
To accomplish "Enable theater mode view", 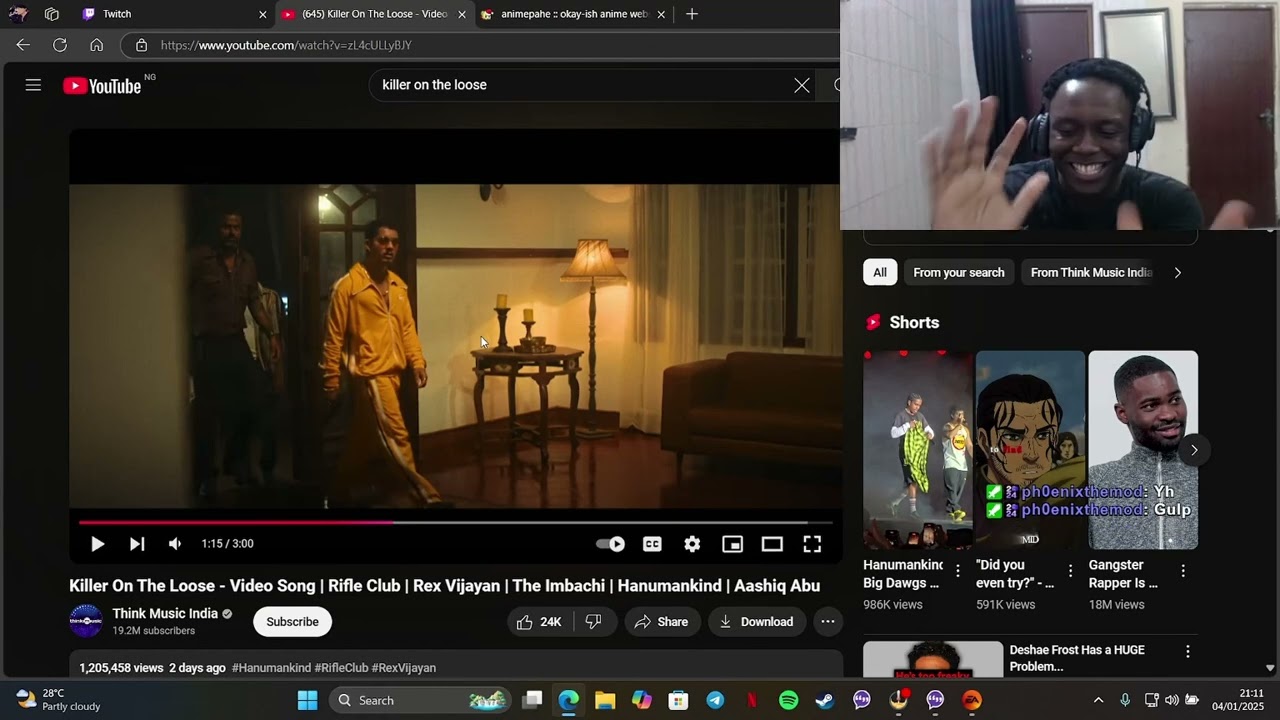I will tap(772, 544).
